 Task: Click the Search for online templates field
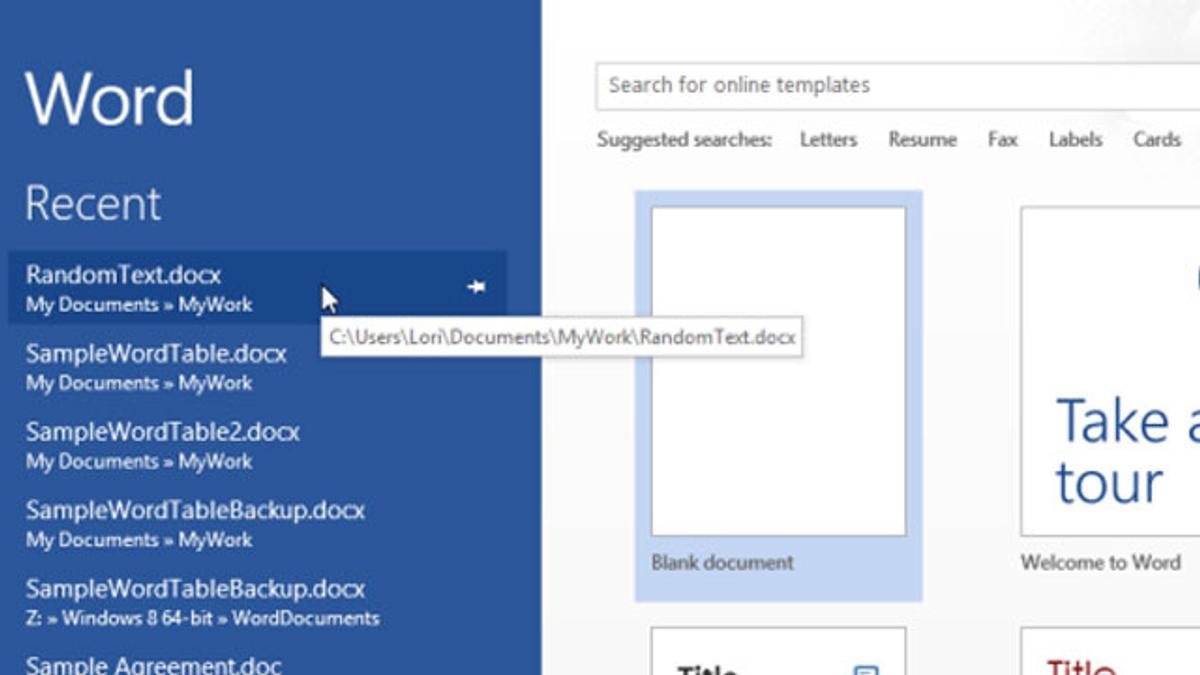897,86
